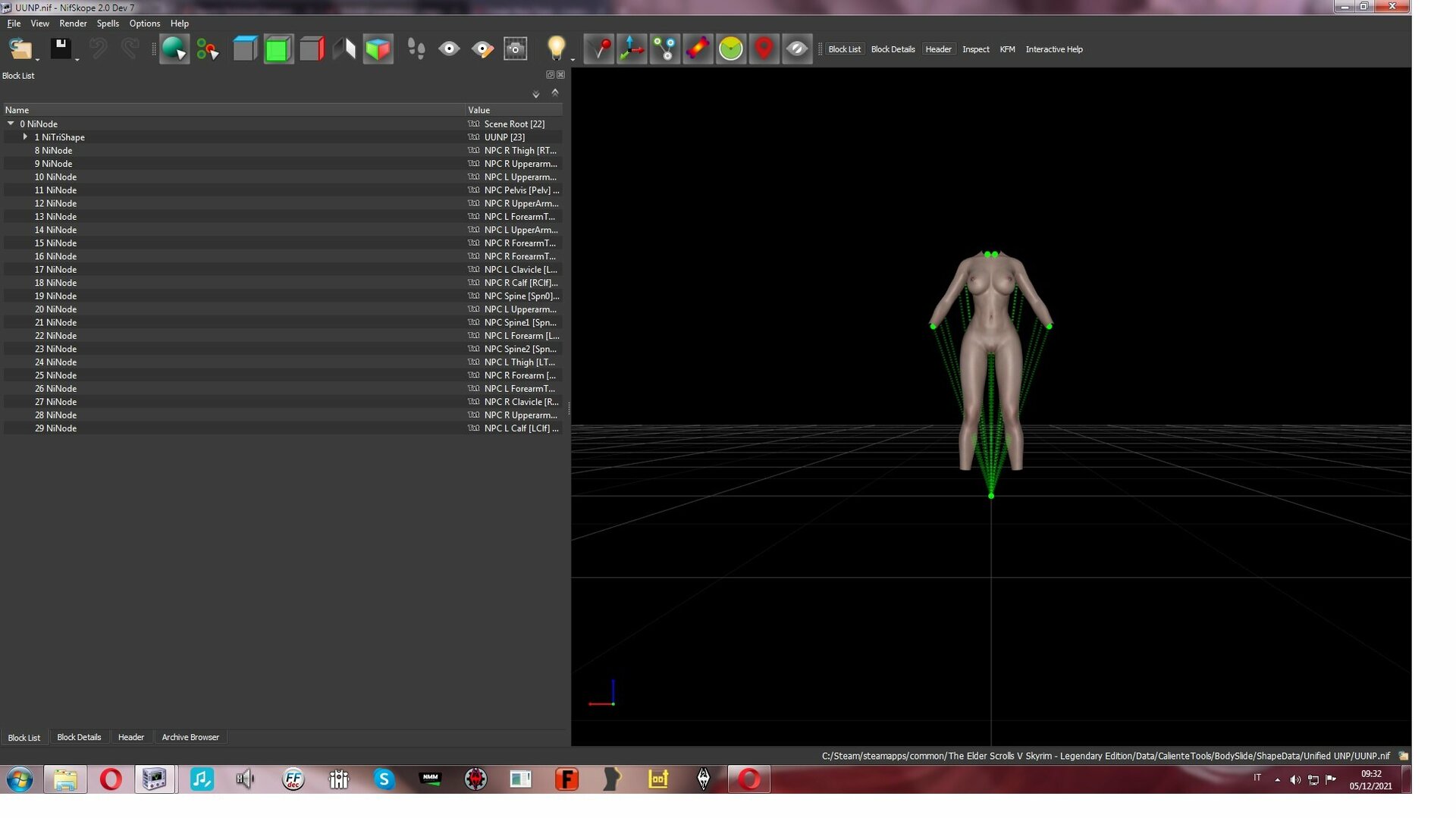
Task: Toggle perspective multicolor cube icon
Action: tap(378, 49)
